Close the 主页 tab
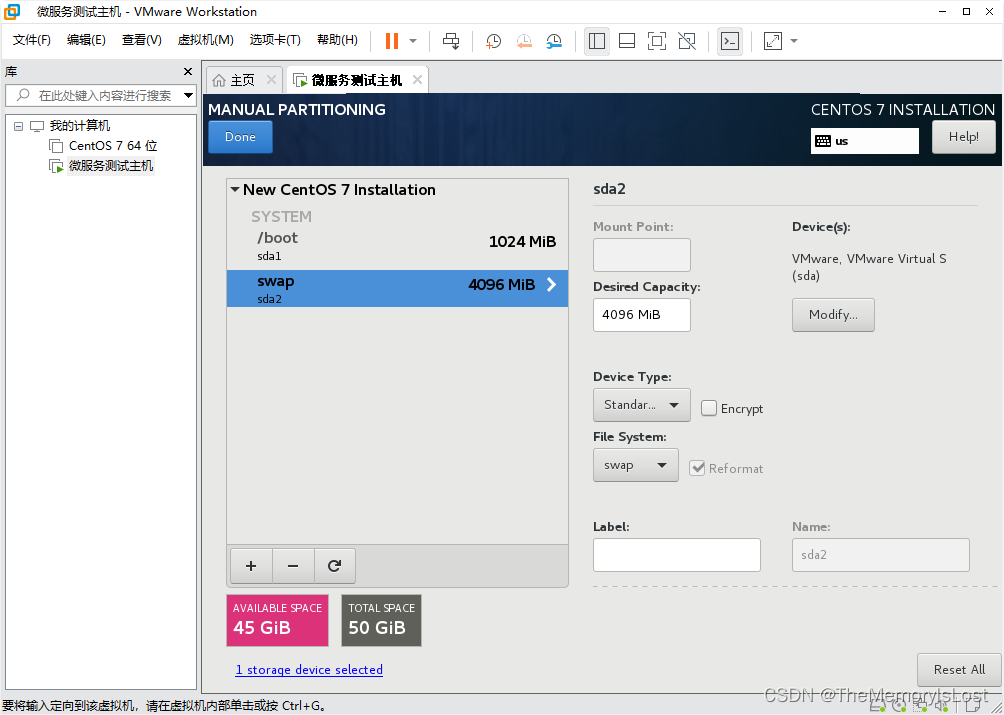 (x=271, y=80)
